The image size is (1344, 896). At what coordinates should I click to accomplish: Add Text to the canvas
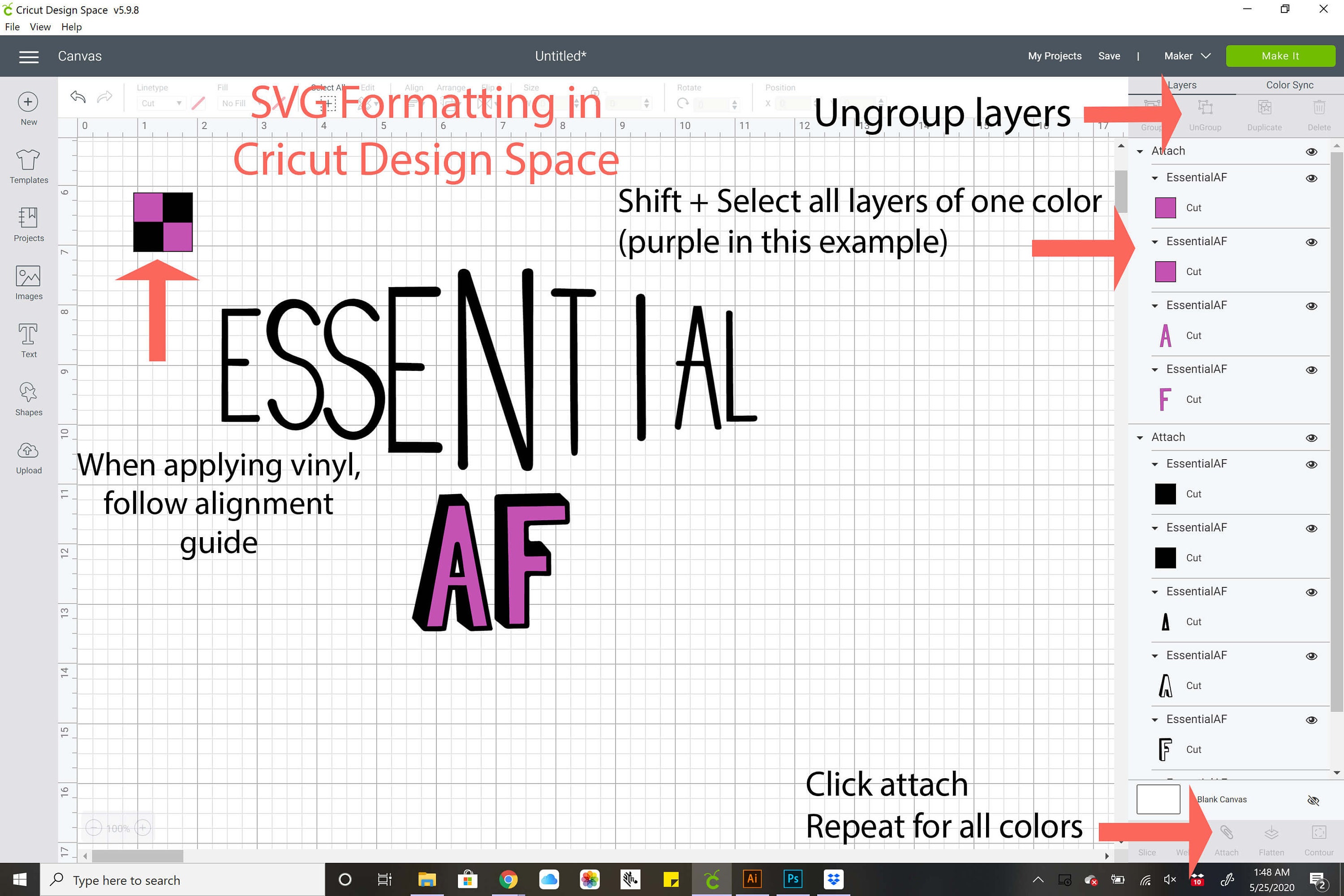tap(29, 341)
